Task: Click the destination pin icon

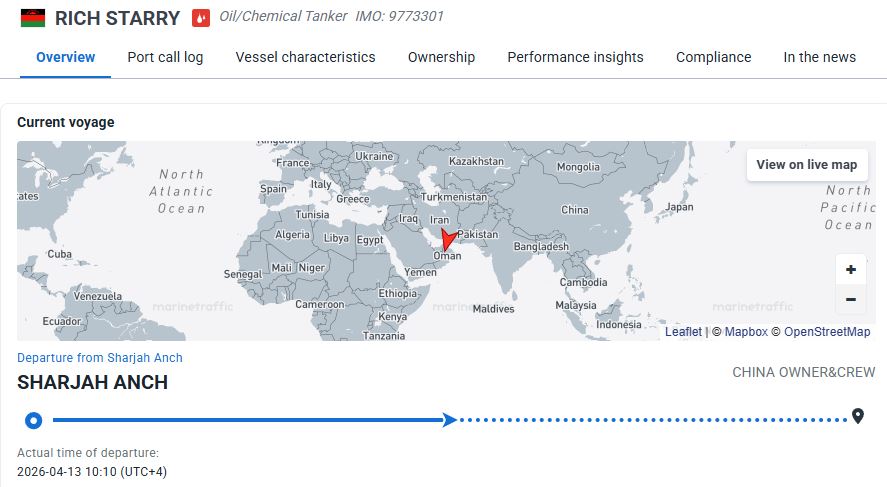Action: click(857, 416)
